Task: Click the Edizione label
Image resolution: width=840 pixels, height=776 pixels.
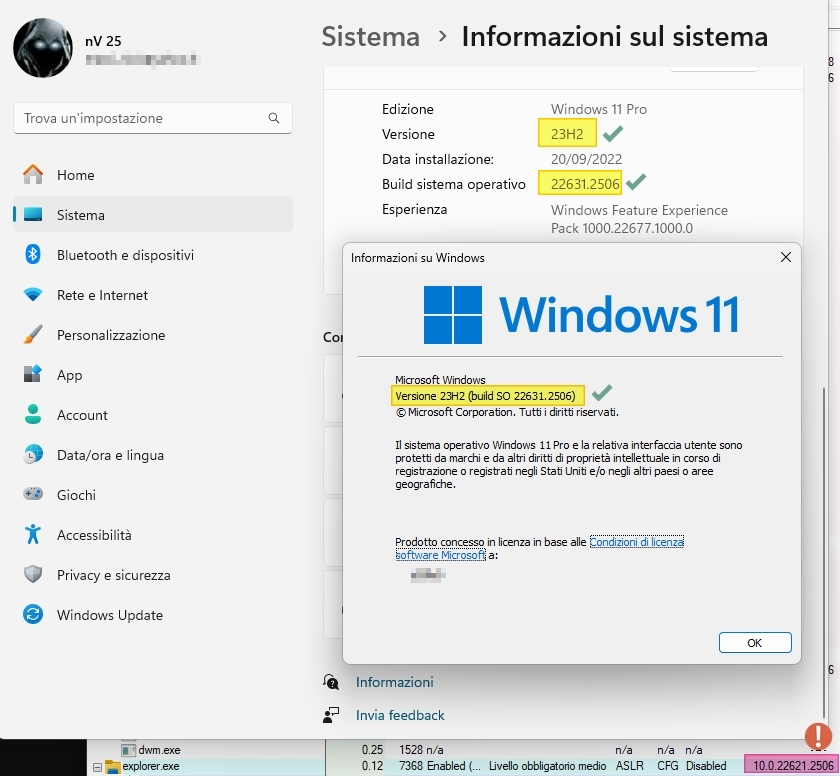Action: click(408, 109)
